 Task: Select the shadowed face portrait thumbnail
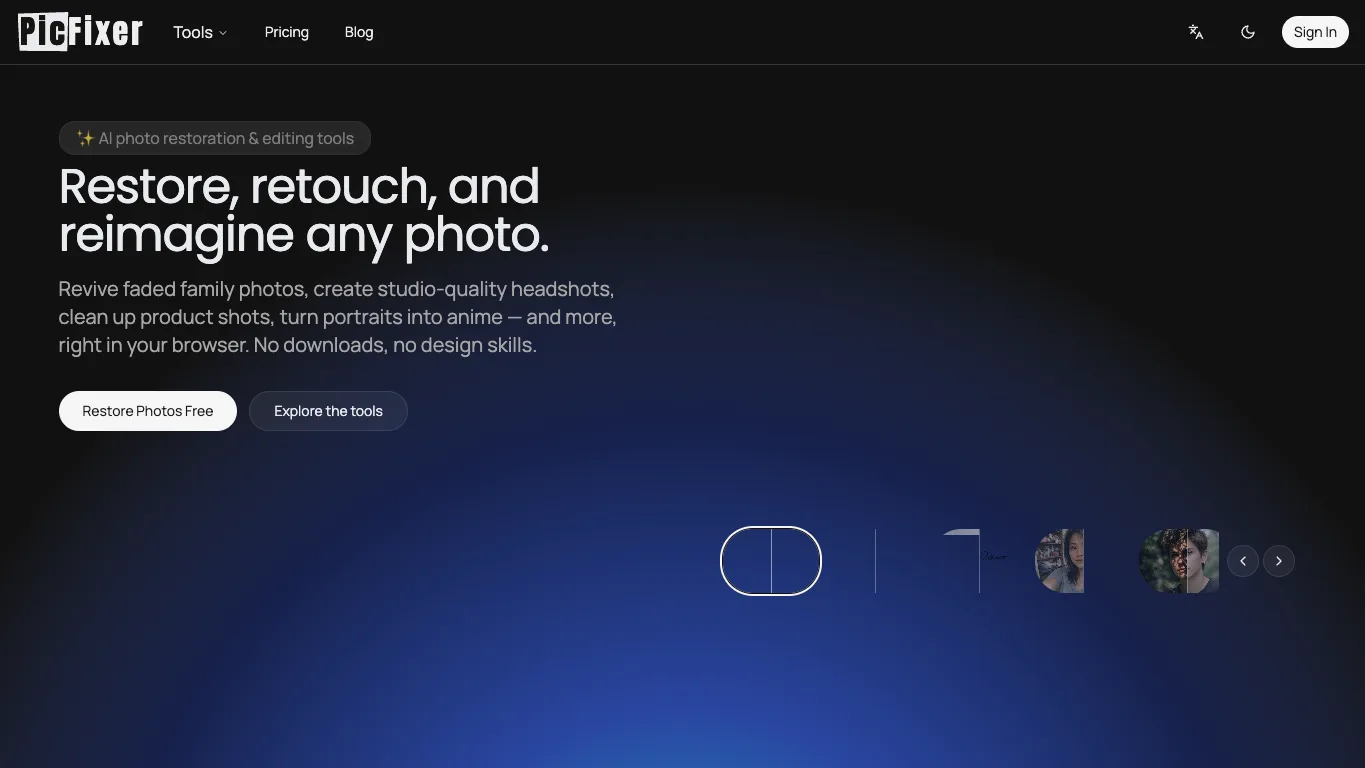[x=1180, y=561]
